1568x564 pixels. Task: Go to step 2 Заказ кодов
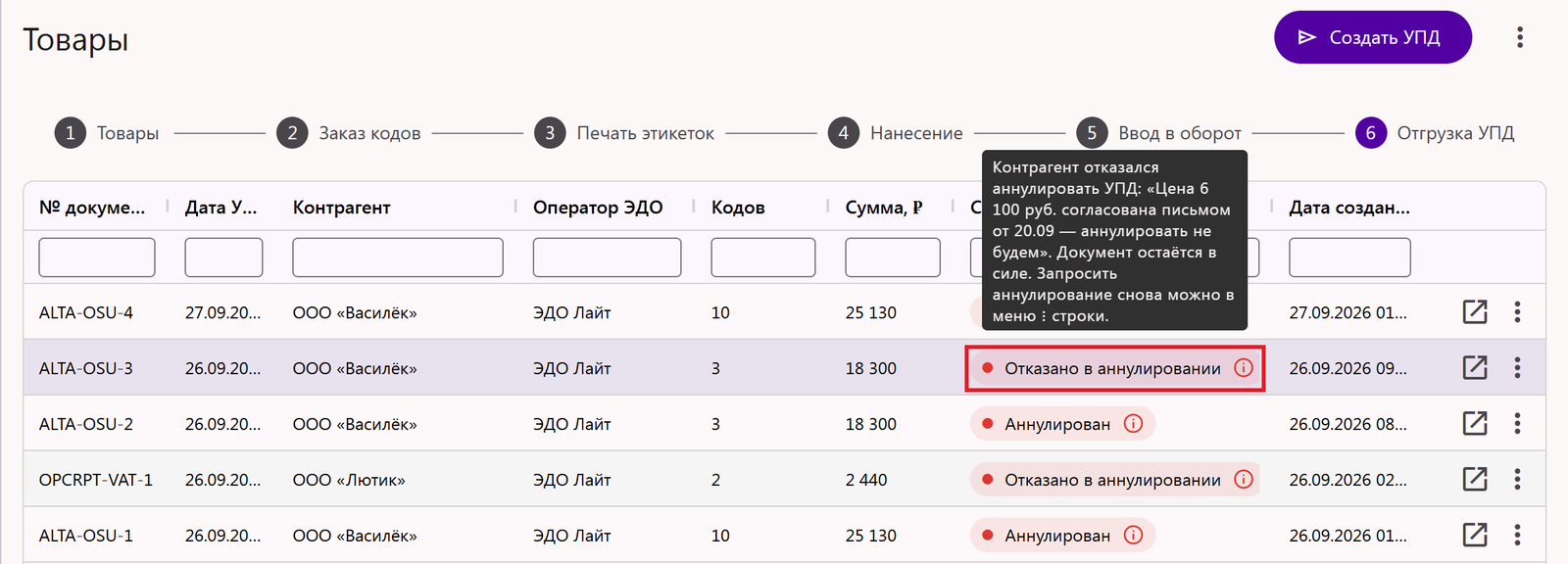(349, 133)
